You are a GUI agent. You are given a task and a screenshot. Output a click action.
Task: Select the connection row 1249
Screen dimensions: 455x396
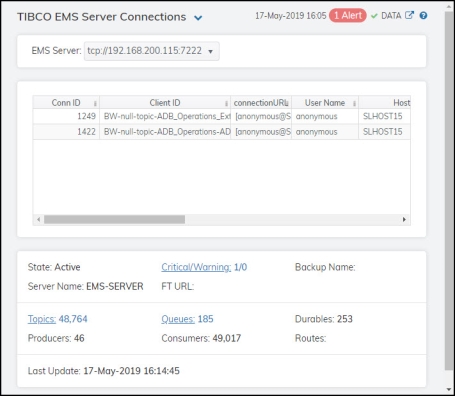(222, 116)
